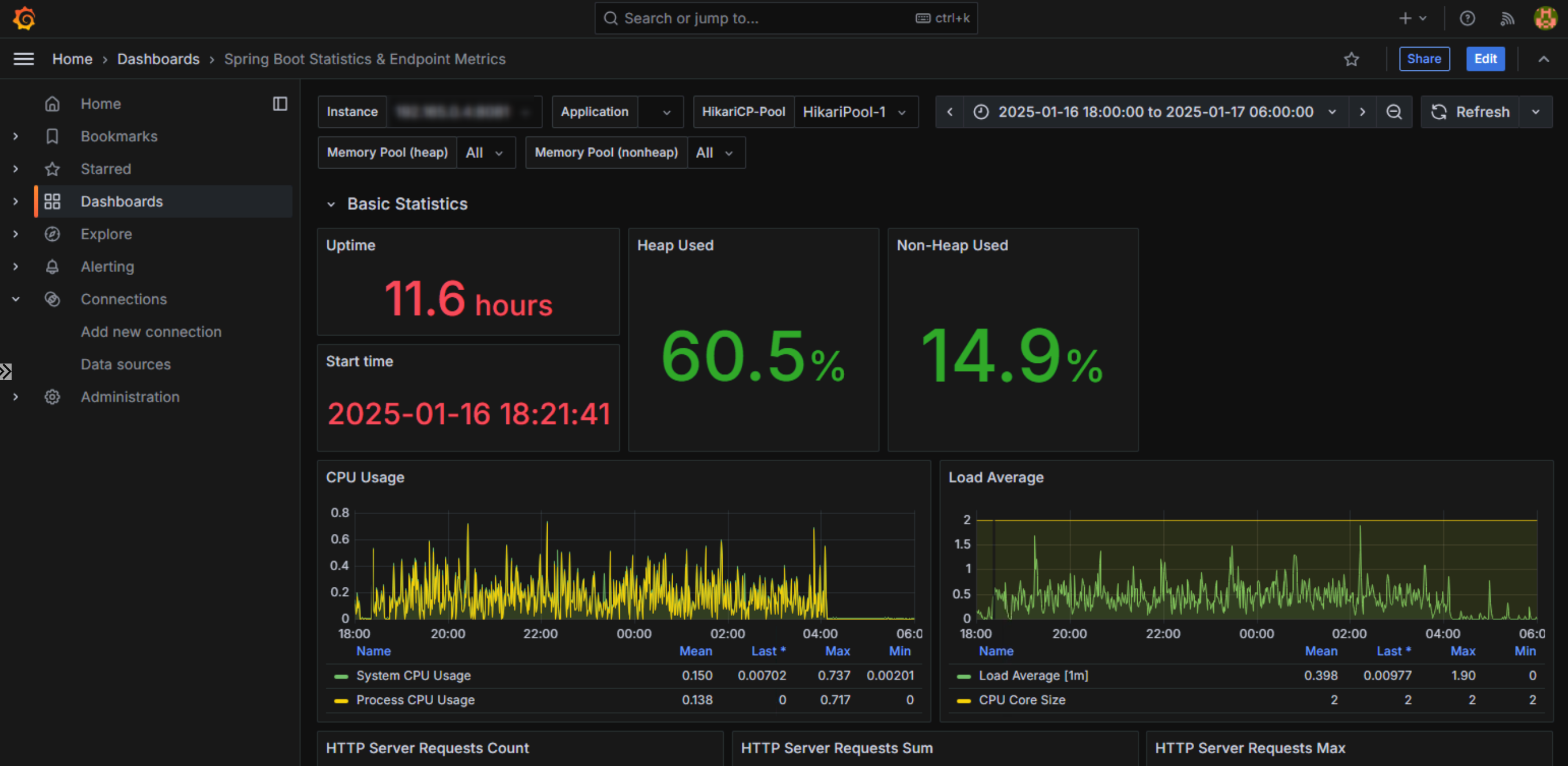Screen dimensions: 1568x766
Task: Click the zoom out time range icon
Action: coord(1394,112)
